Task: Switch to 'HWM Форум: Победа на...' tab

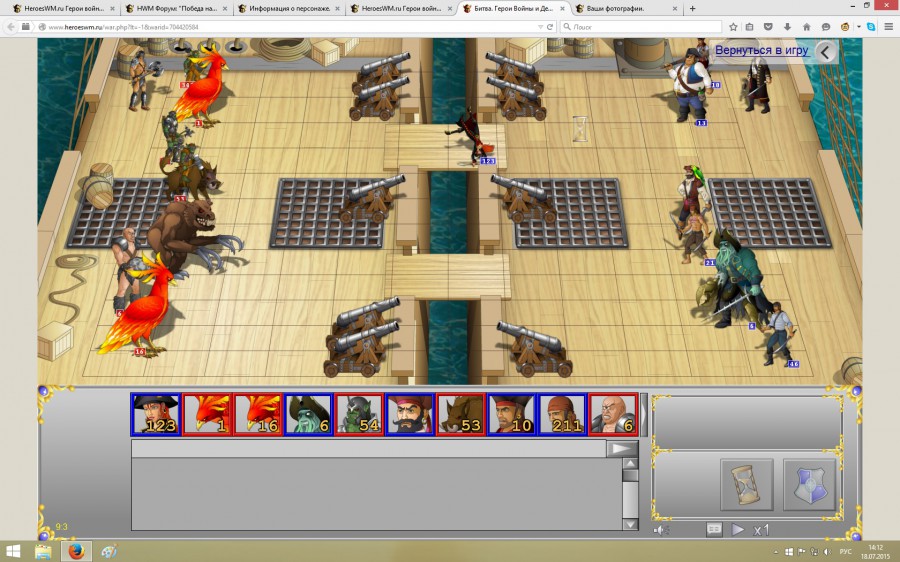Action: tap(176, 9)
